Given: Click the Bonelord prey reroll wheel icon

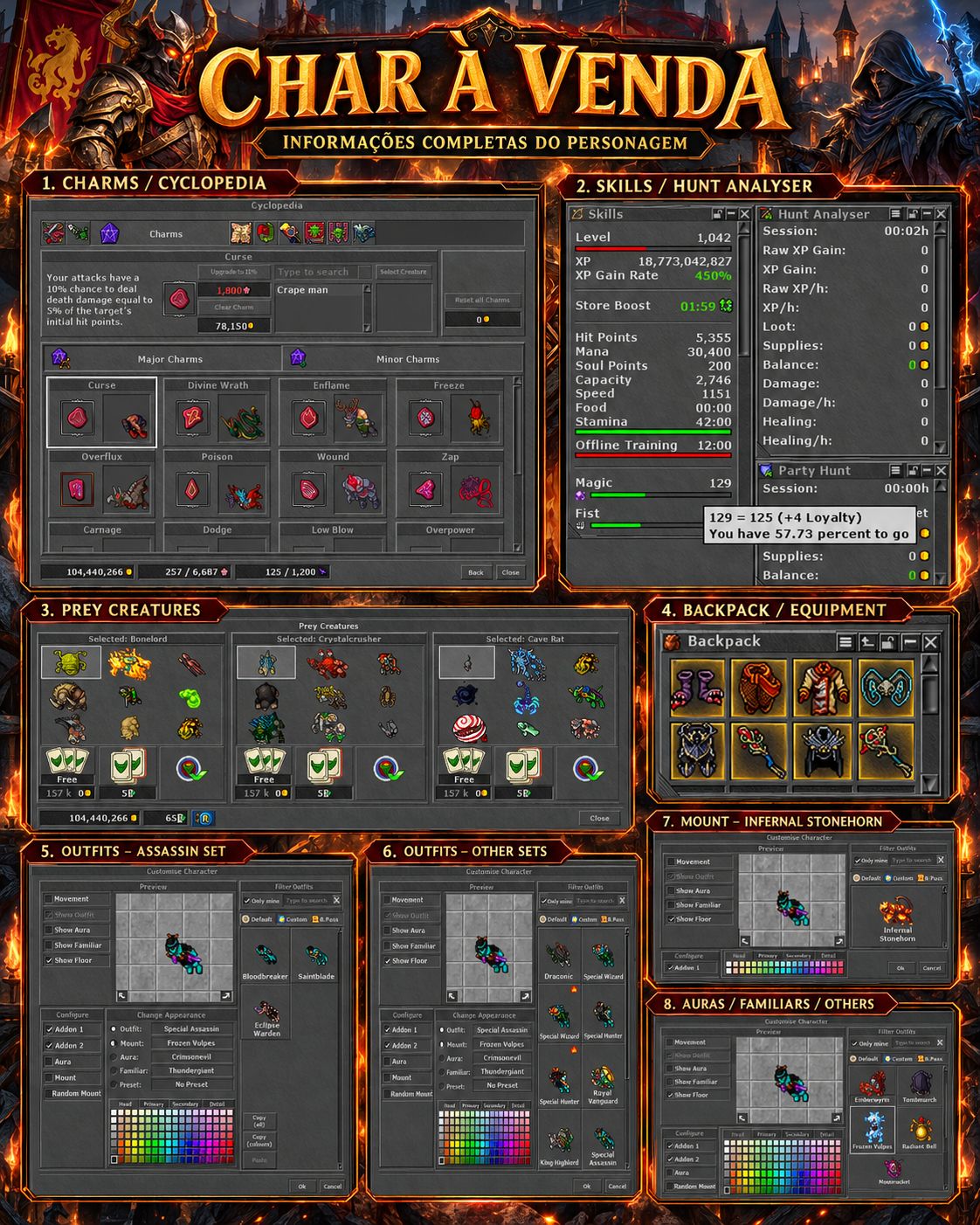Looking at the screenshot, I should pyautogui.click(x=190, y=768).
